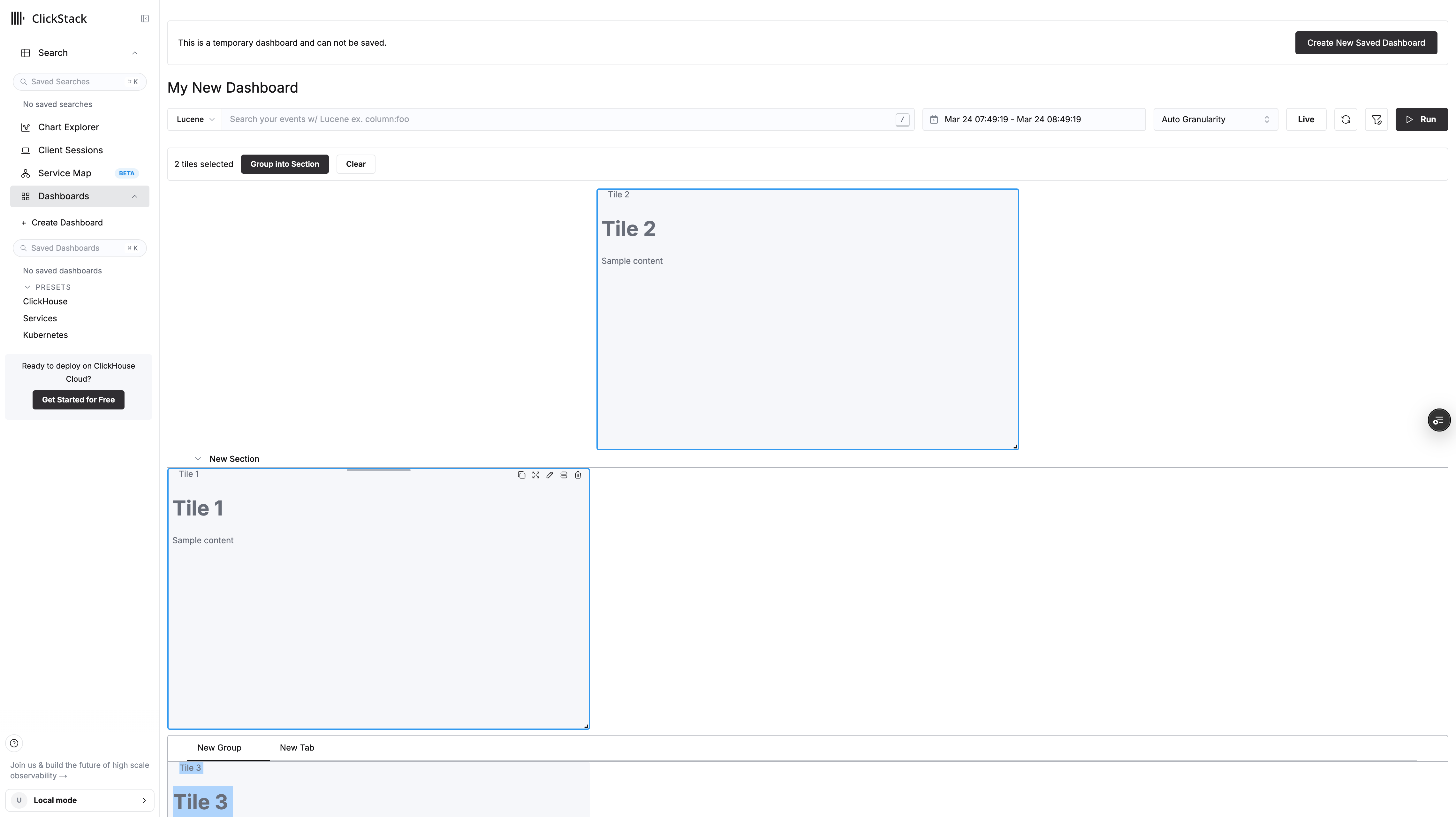Delete Tile 1 with the trash icon
The width and height of the screenshot is (1456, 817).
click(578, 475)
